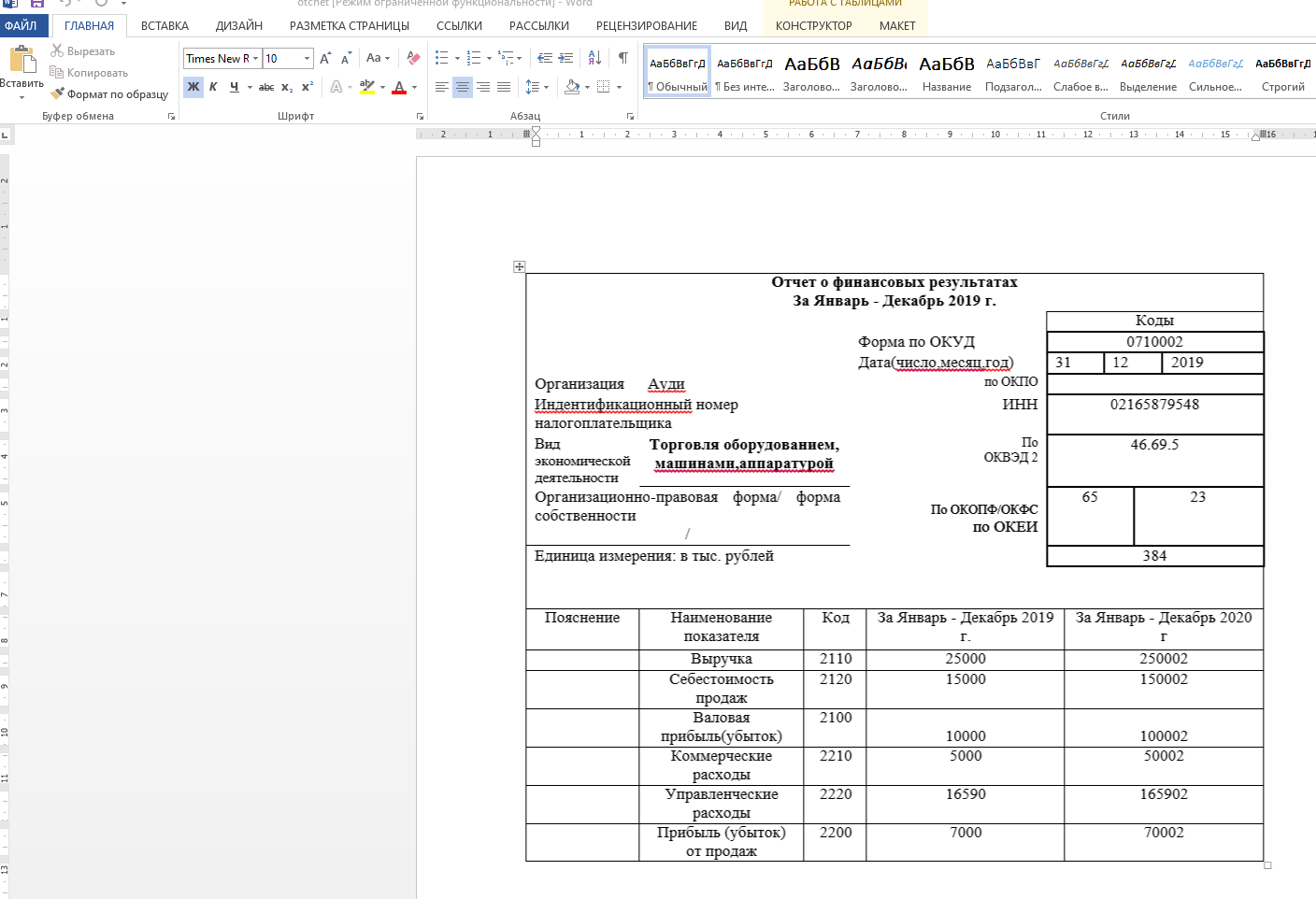The width and height of the screenshot is (1316, 899).
Task: Switch to the РАЗМЕТКА СТРАНИЦЫ tab
Action: click(x=350, y=26)
